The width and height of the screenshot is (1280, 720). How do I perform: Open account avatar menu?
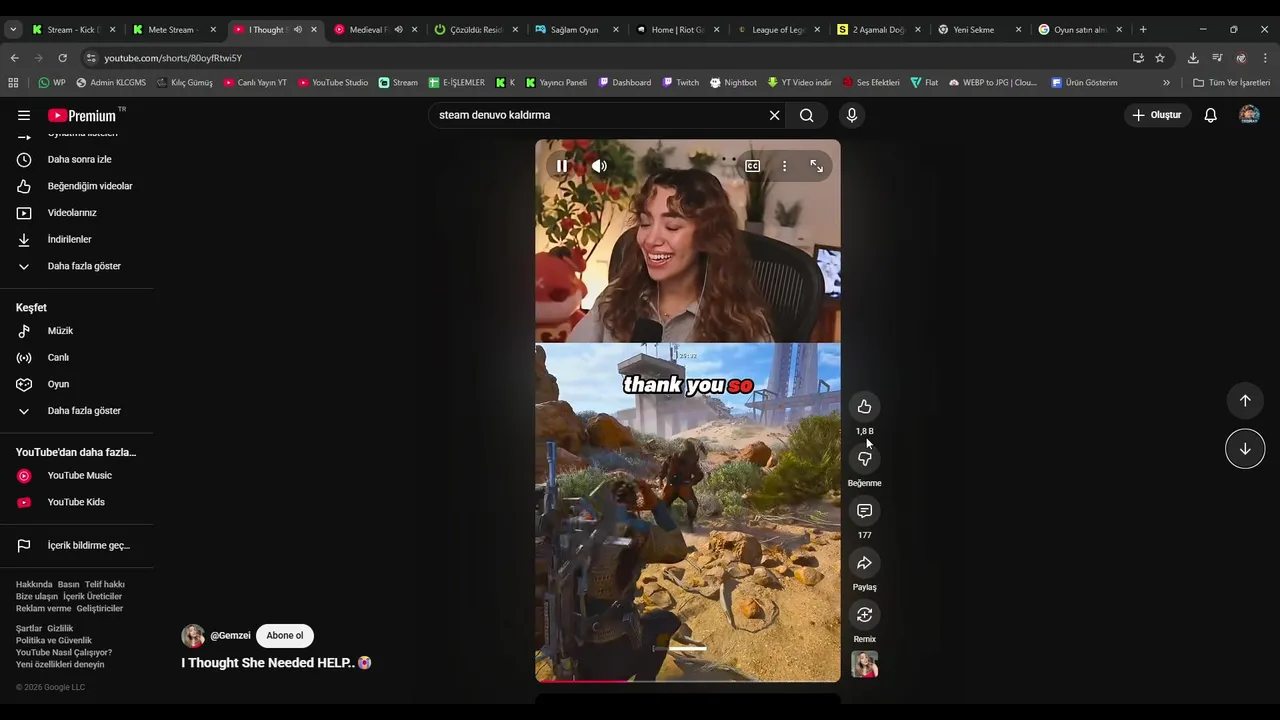tap(1249, 115)
